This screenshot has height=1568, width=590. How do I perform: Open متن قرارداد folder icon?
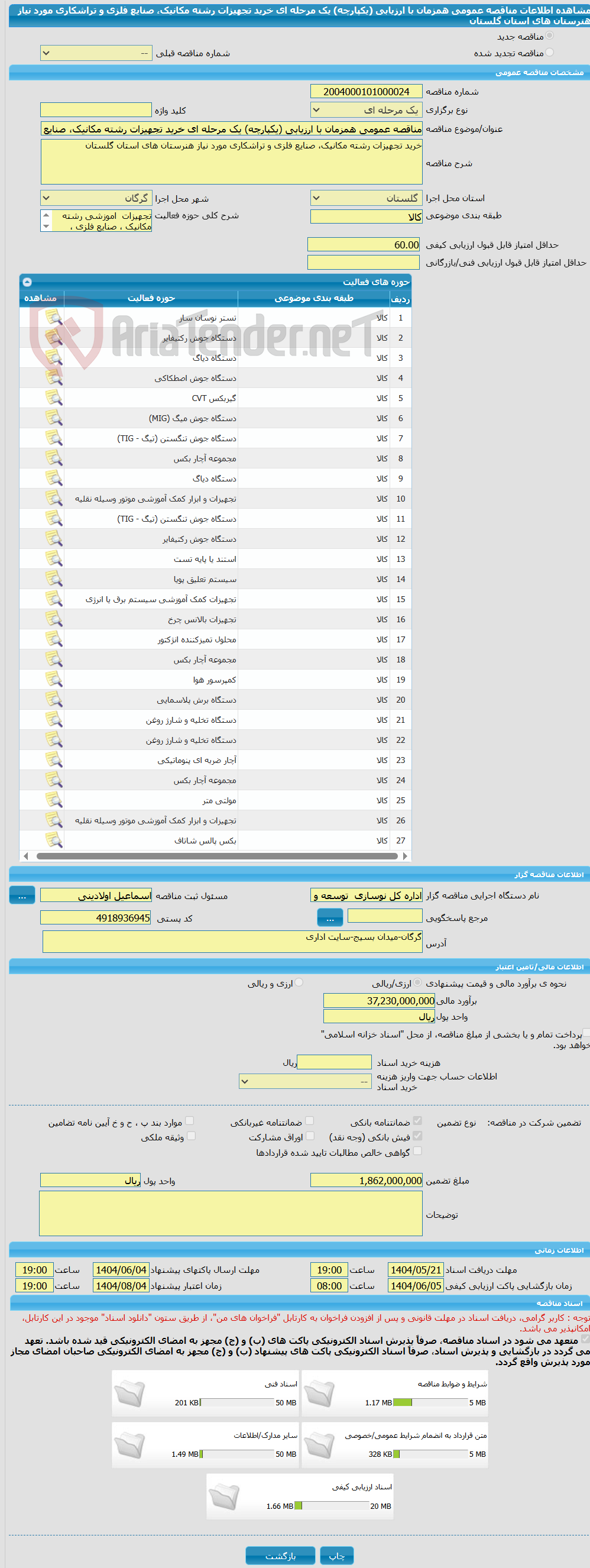[x=319, y=1444]
